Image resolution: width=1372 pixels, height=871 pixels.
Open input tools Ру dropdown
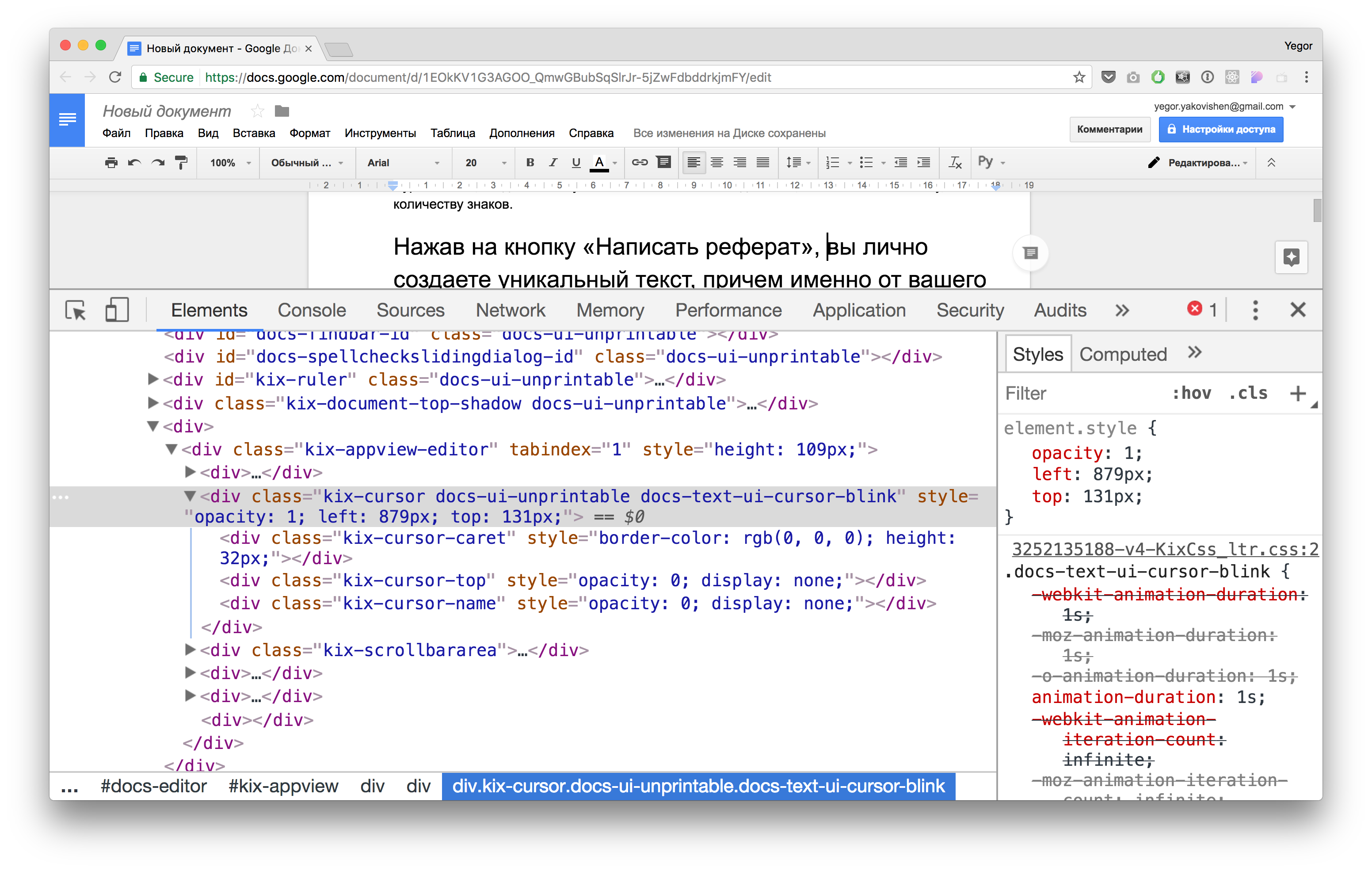pos(991,162)
